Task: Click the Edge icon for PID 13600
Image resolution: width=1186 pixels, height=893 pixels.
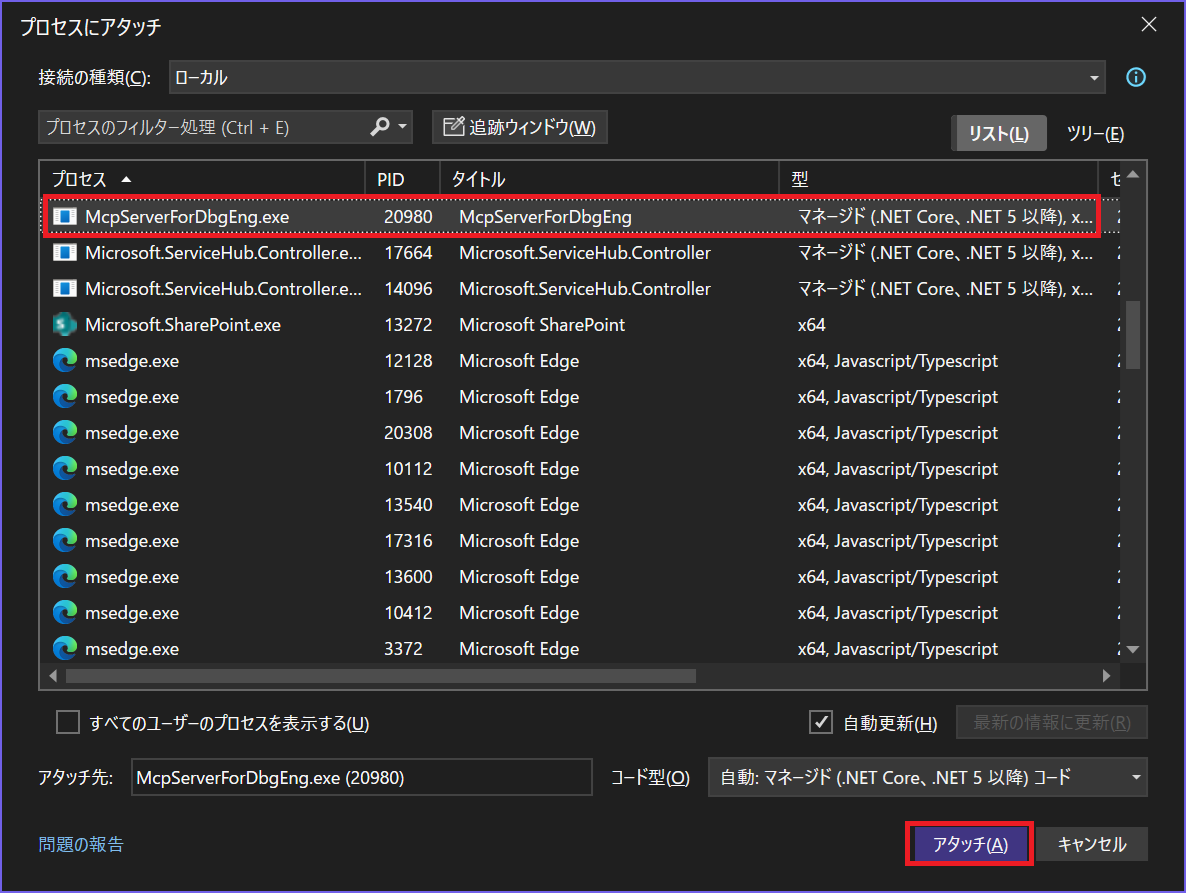Action: pyautogui.click(x=64, y=577)
